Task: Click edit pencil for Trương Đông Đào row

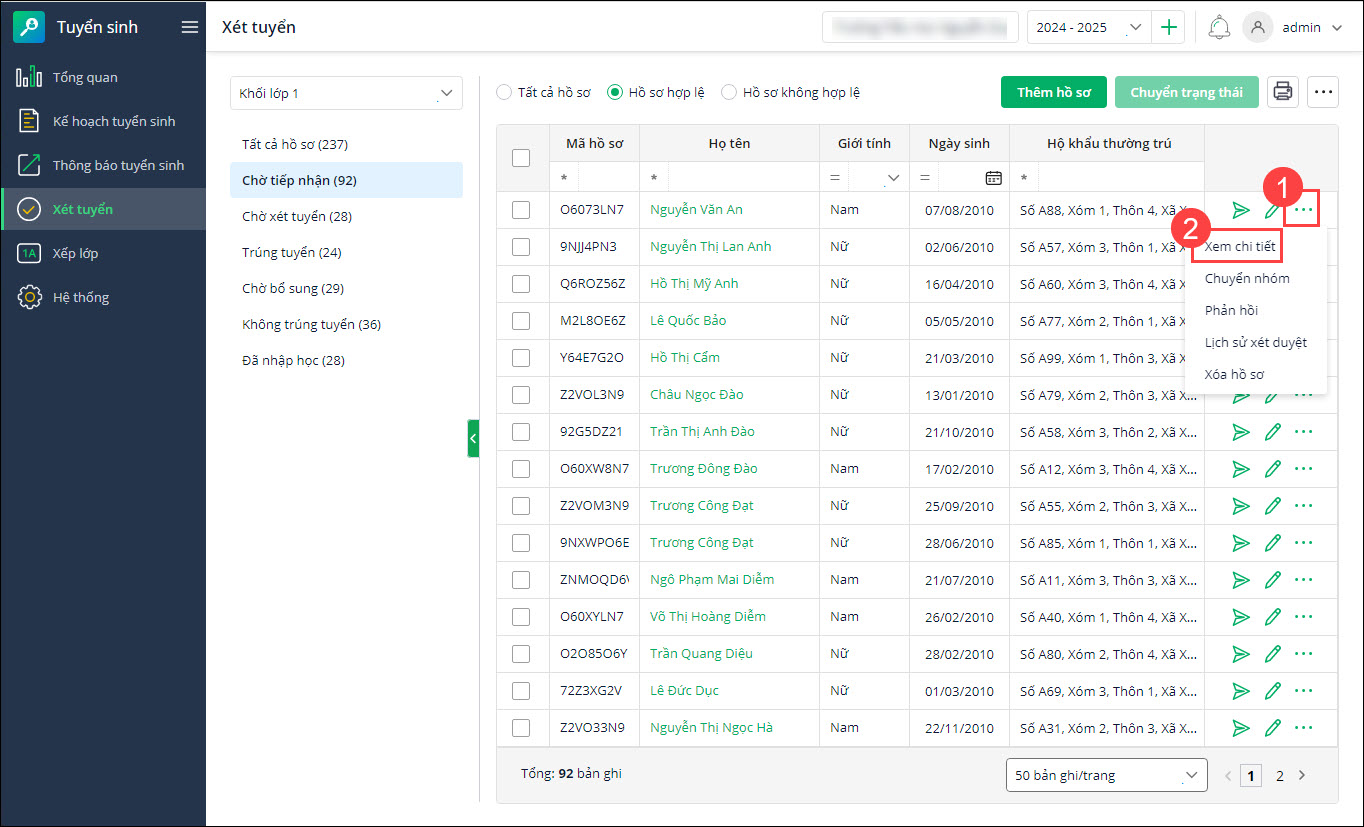Action: (x=1272, y=469)
